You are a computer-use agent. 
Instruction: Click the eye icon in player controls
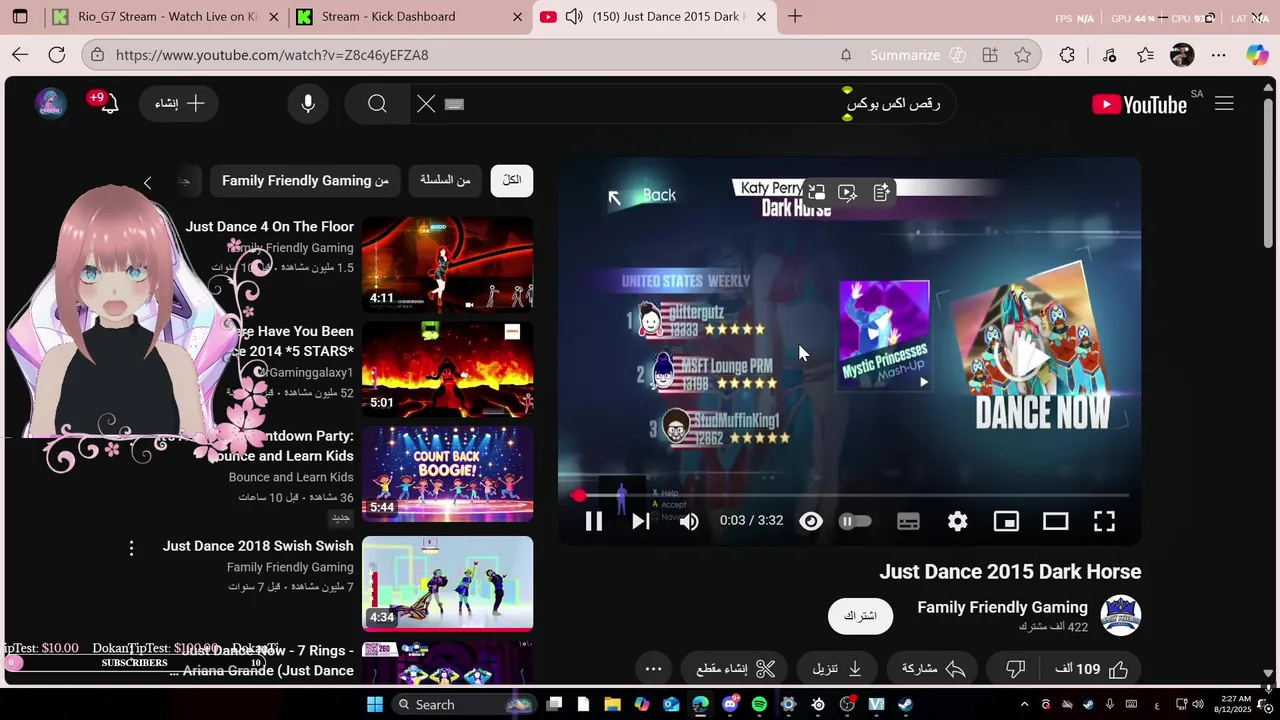pyautogui.click(x=811, y=521)
